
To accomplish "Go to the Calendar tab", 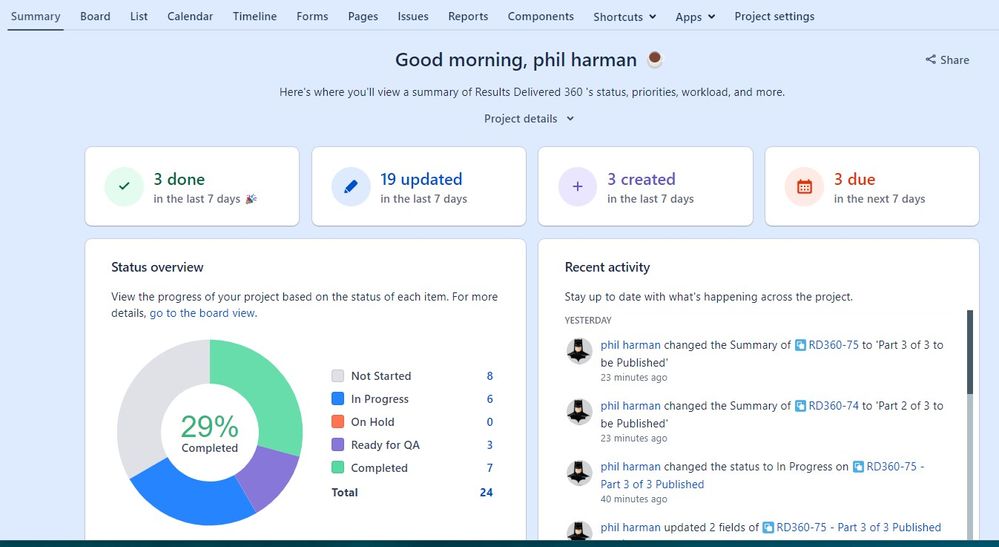I will click(190, 17).
